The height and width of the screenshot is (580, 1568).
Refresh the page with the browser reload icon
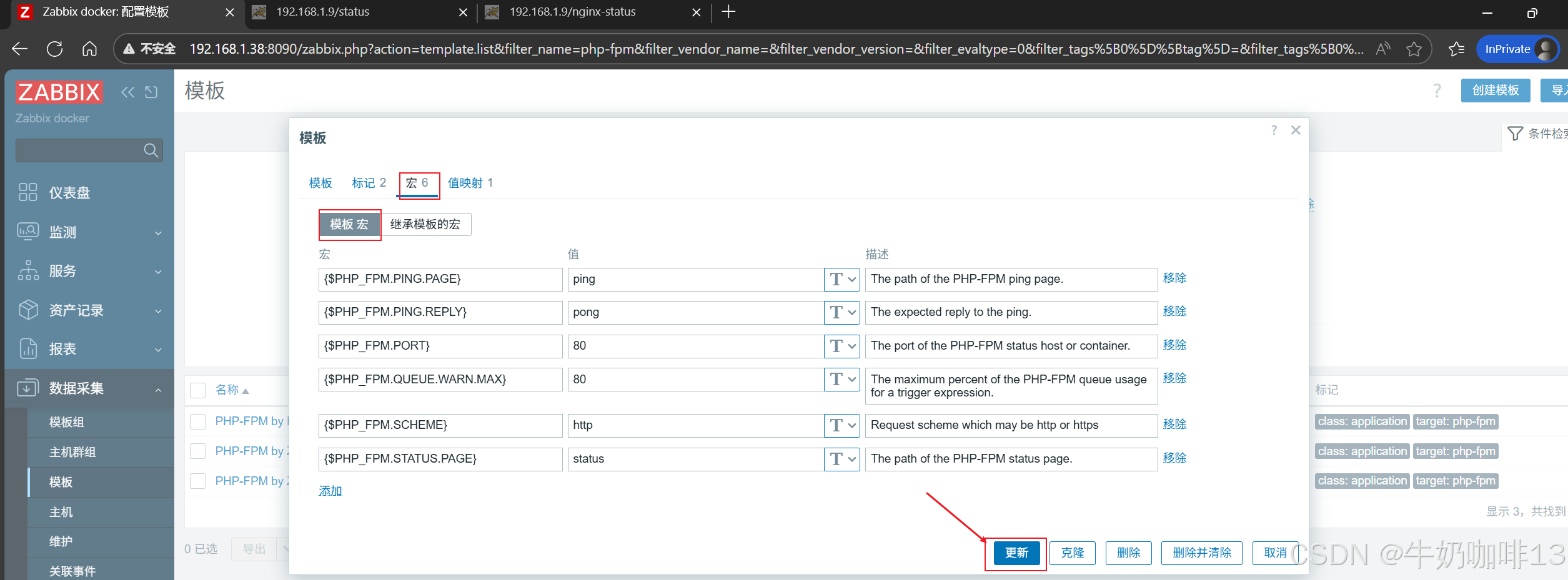pos(55,49)
